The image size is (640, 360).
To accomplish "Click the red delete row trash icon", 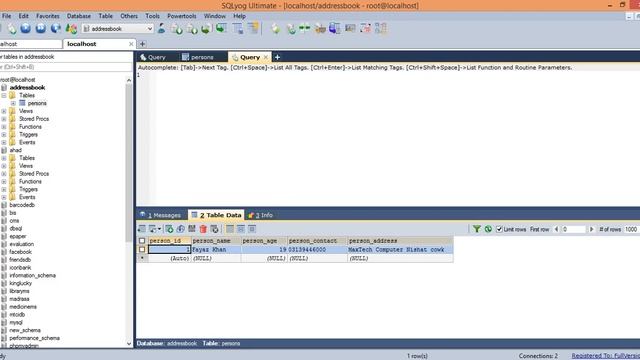I will (x=203, y=229).
